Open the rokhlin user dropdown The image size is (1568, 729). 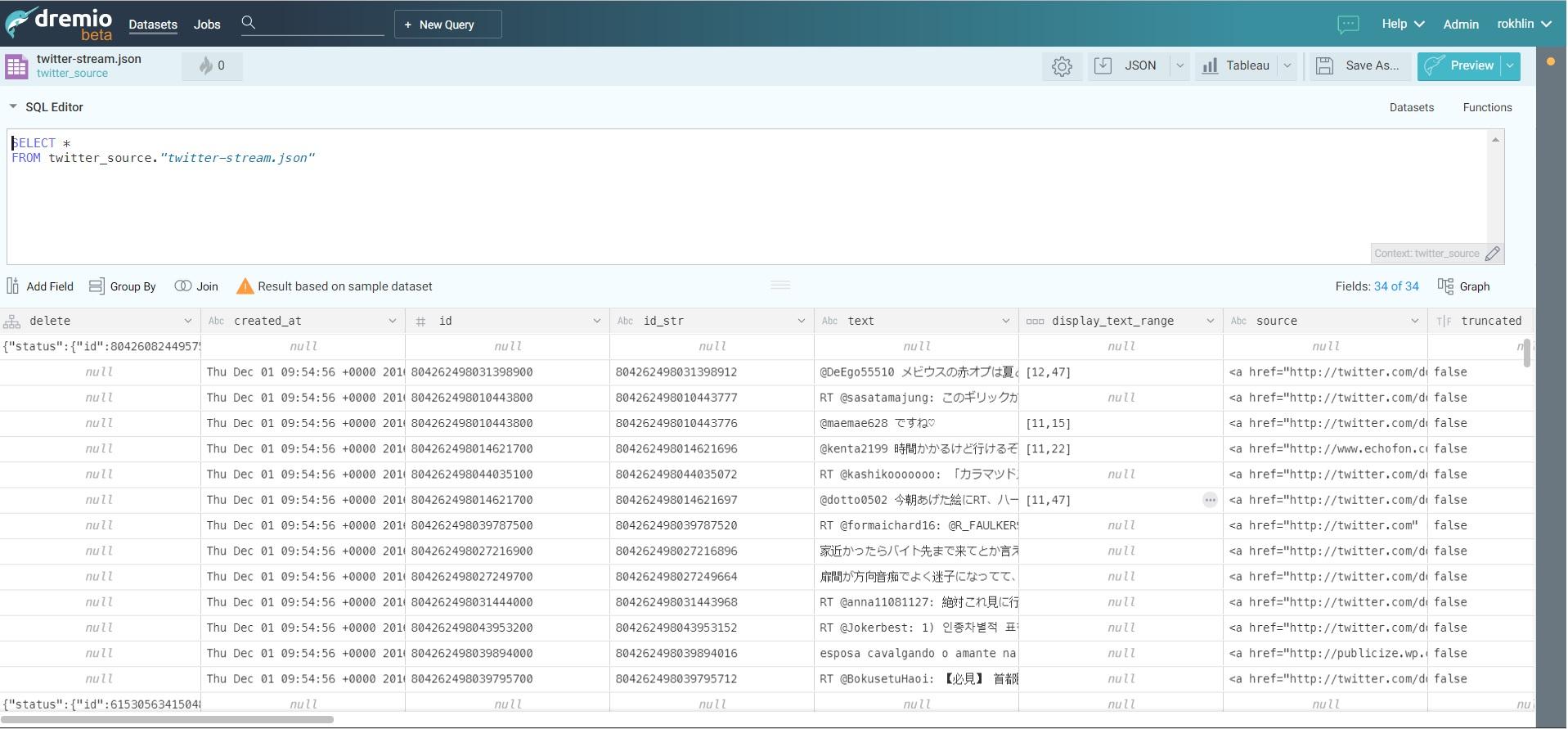[1525, 24]
